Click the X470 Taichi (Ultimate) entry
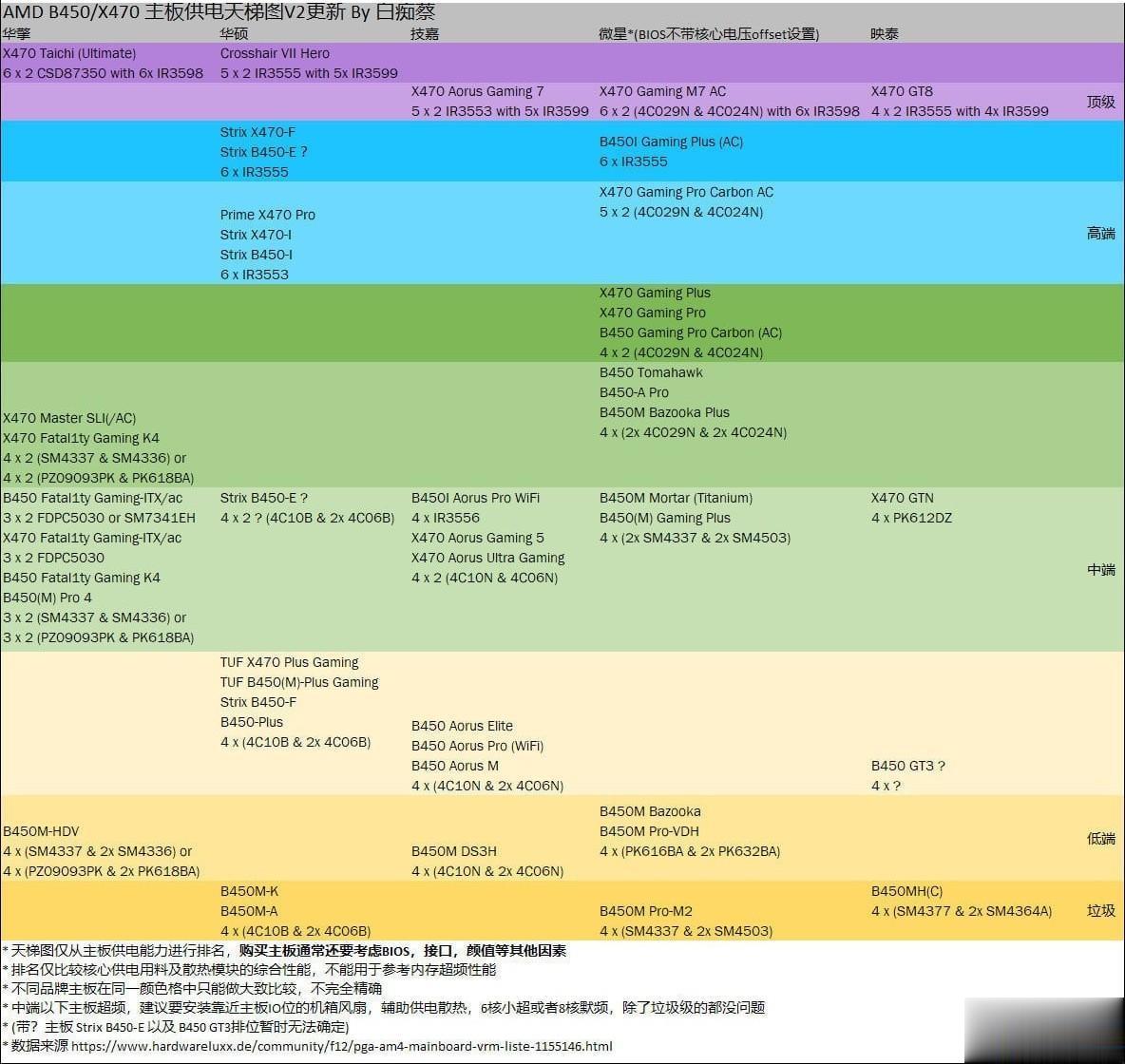Screen dimensions: 1125x1064 (x=69, y=53)
